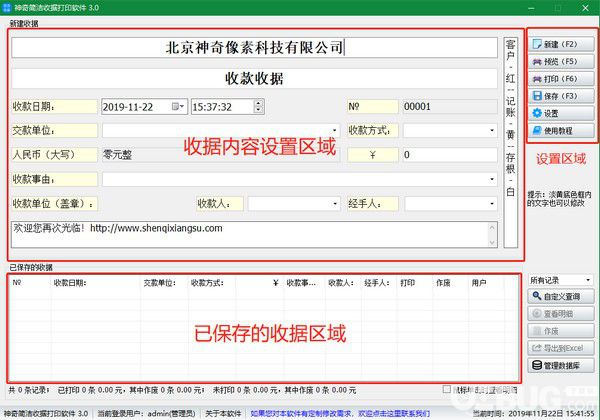Click the blue custom development contact link

[x=340, y=413]
